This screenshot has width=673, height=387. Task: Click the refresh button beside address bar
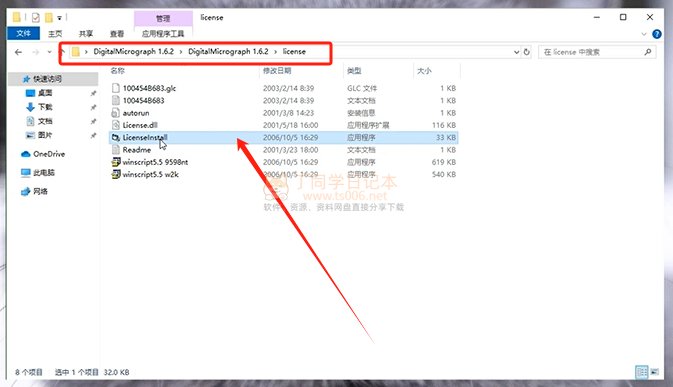[527, 52]
